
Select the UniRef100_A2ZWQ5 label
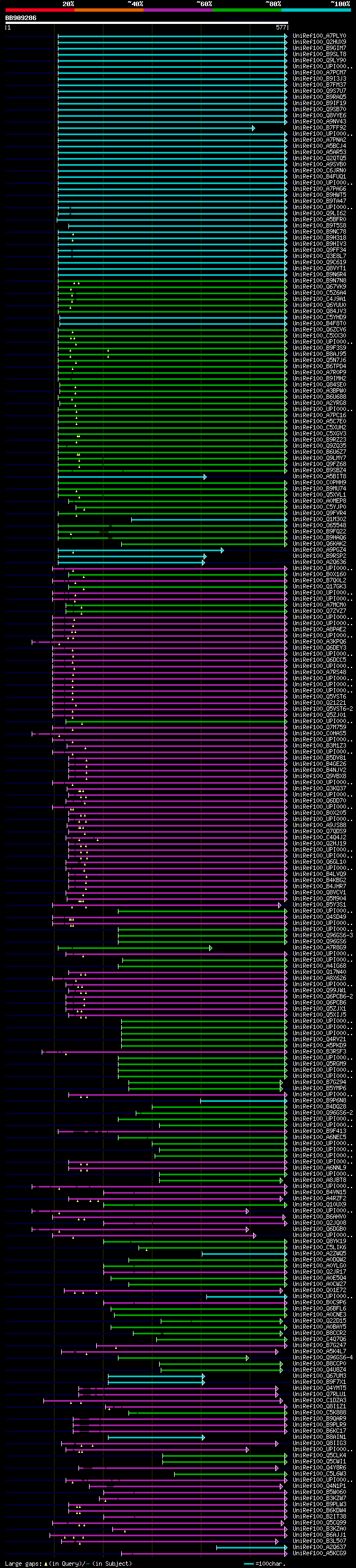(x=319, y=1254)
